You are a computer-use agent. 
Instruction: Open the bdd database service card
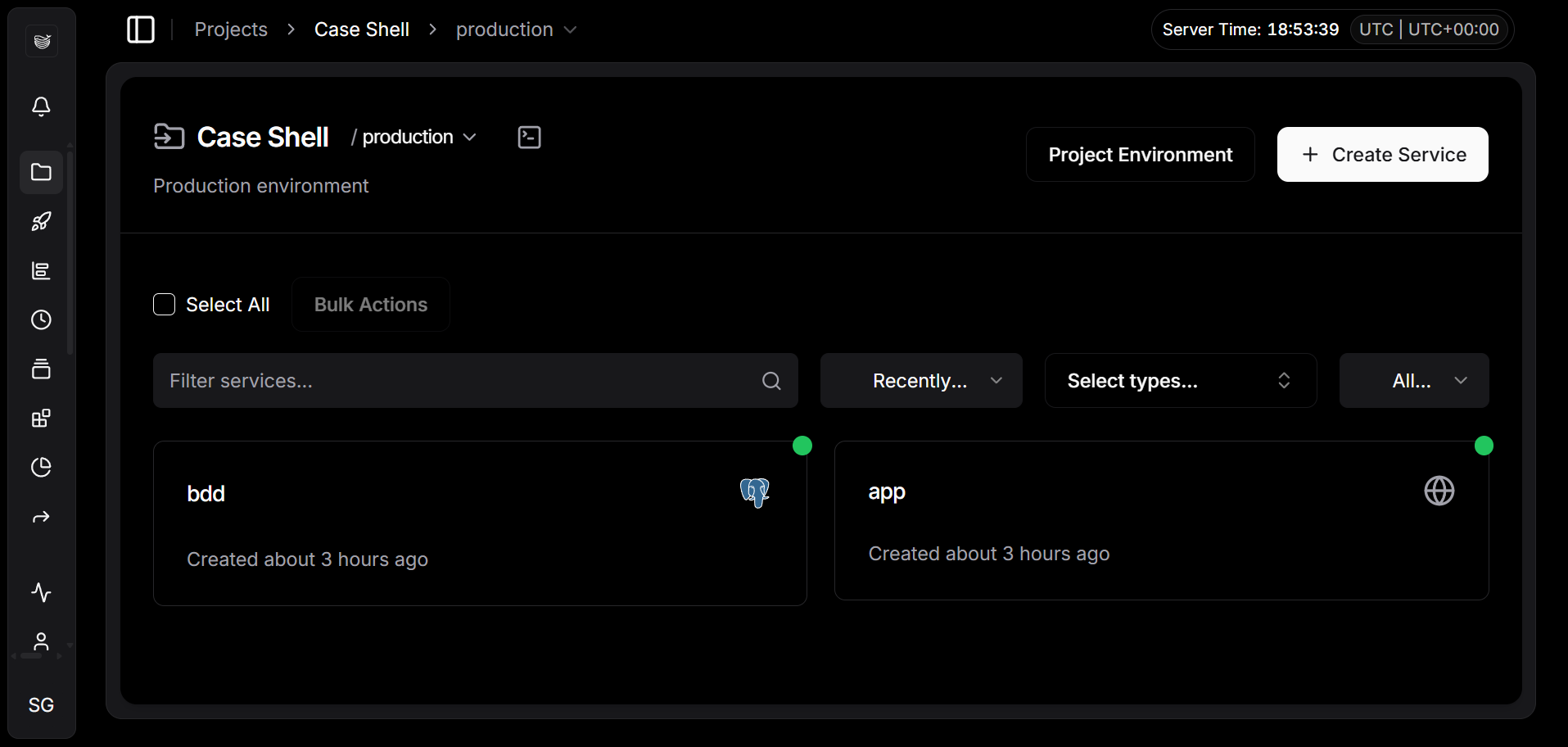coord(479,523)
